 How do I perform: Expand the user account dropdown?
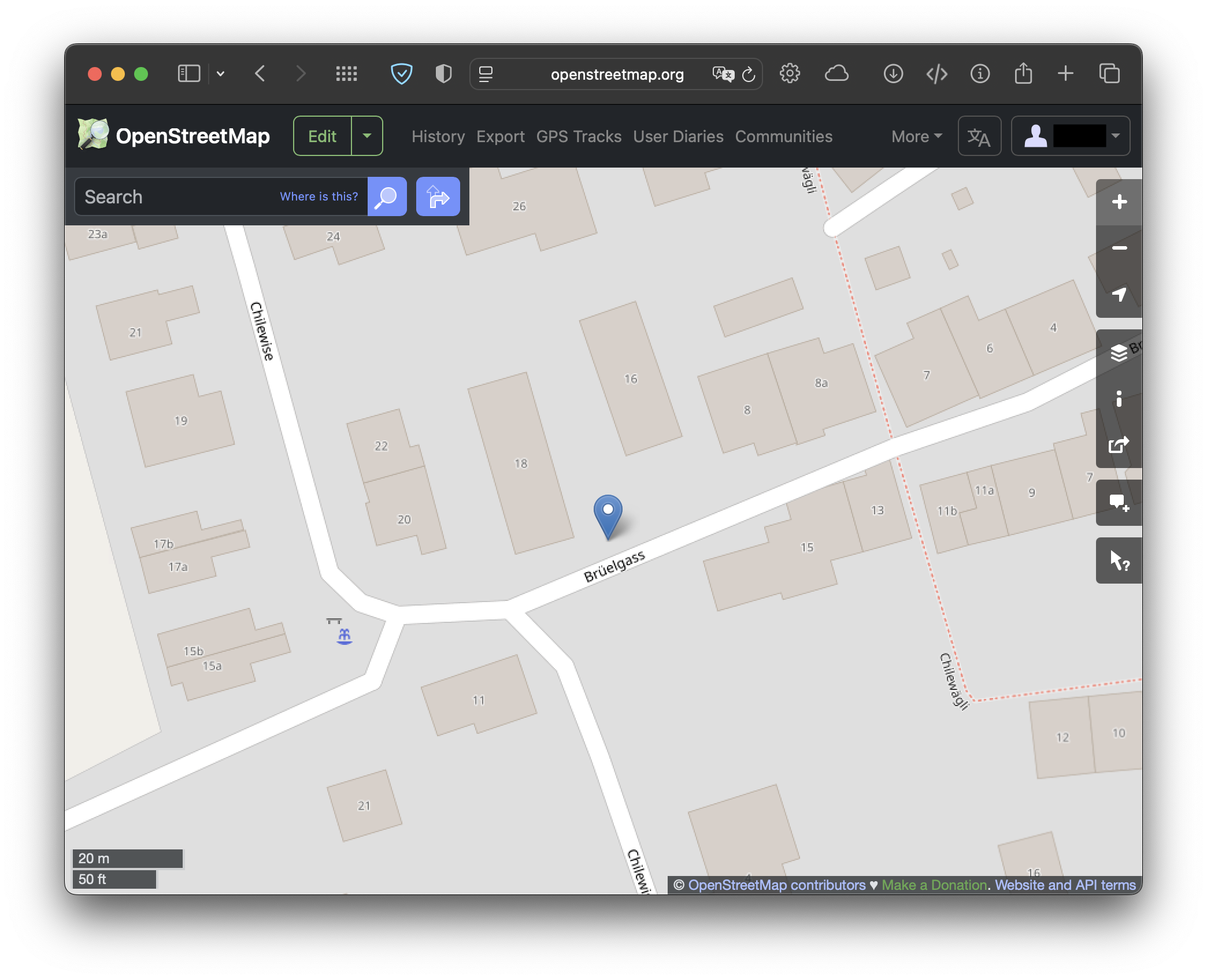(x=1116, y=136)
